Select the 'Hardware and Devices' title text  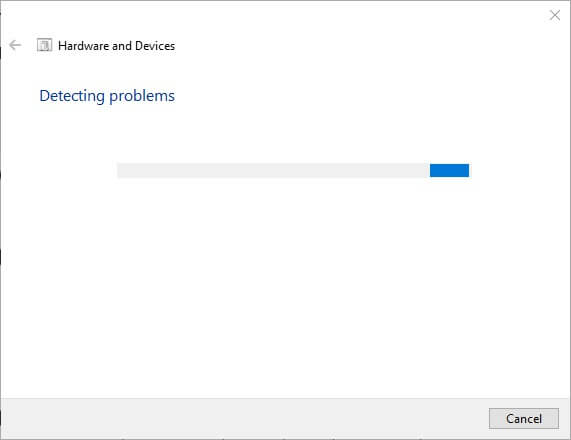117,46
